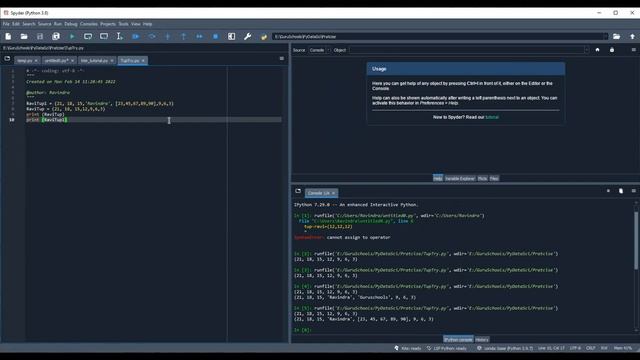Run current cell icon
The width and height of the screenshot is (640, 360).
click(88, 36)
